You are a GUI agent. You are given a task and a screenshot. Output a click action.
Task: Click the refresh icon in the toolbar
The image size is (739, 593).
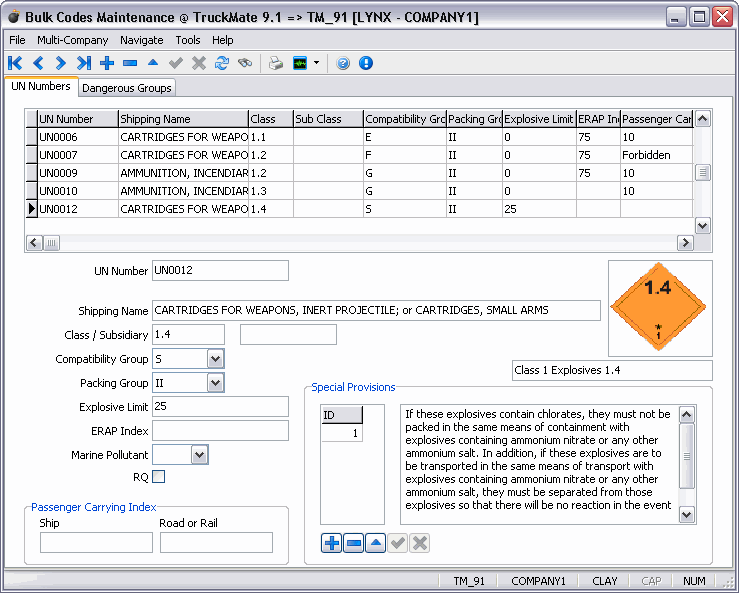[x=222, y=63]
